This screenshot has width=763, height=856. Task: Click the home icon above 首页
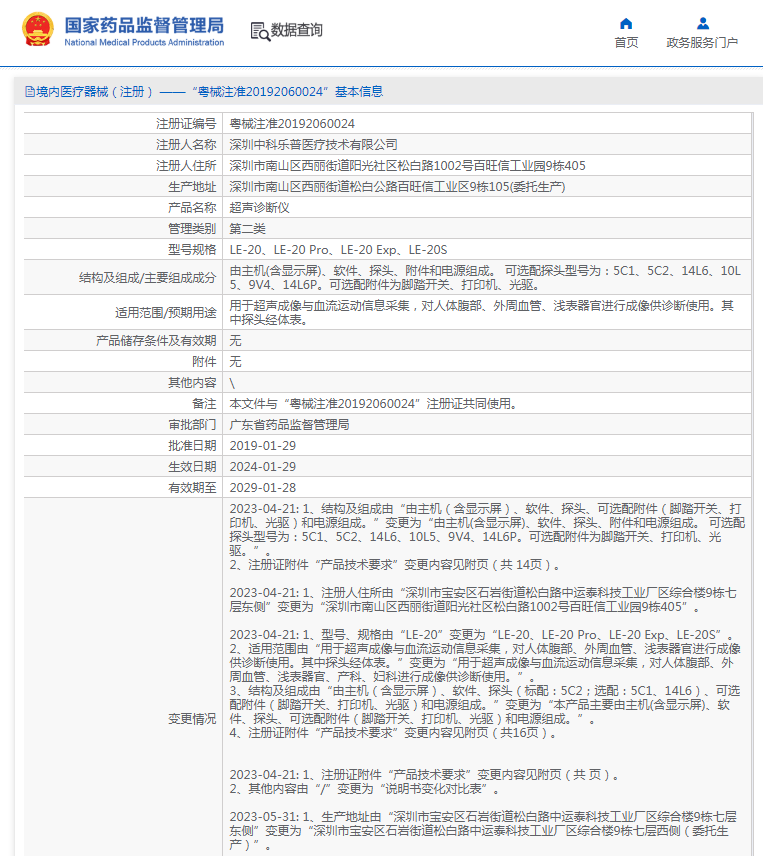[626, 24]
